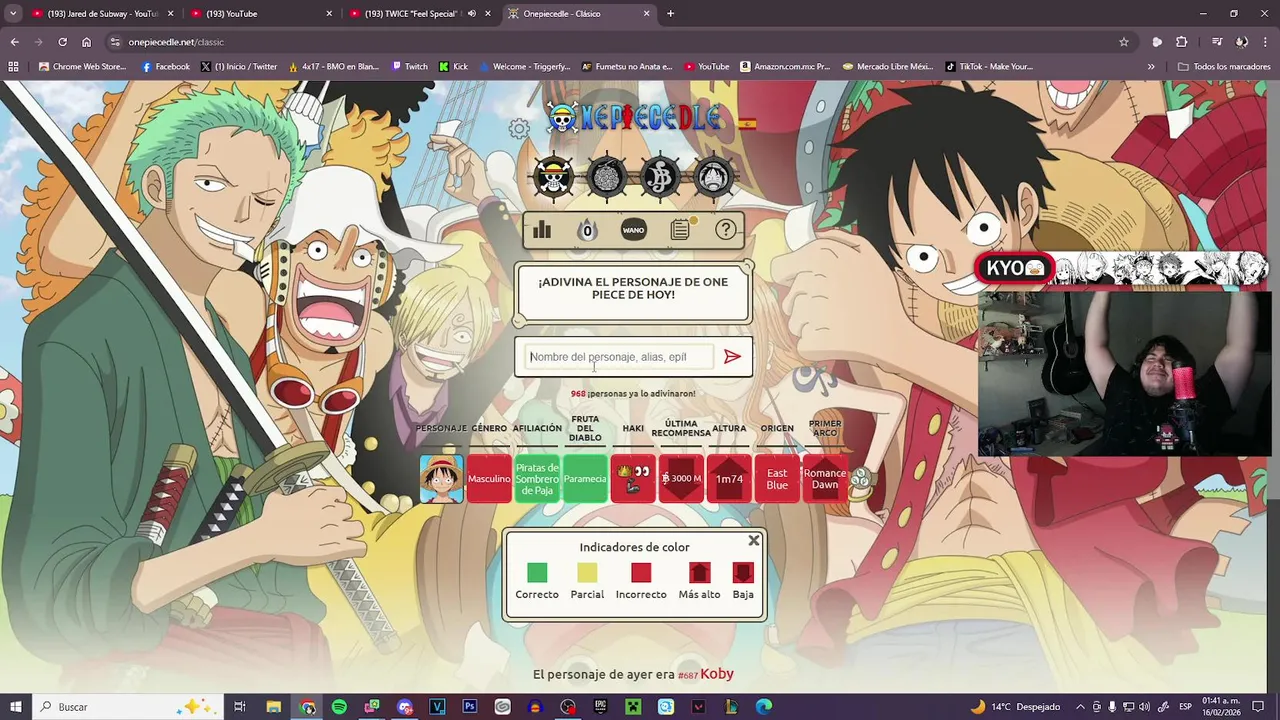The image size is (1280, 720).
Task: Click the Romance Dawn arc cell
Action: (x=825, y=479)
